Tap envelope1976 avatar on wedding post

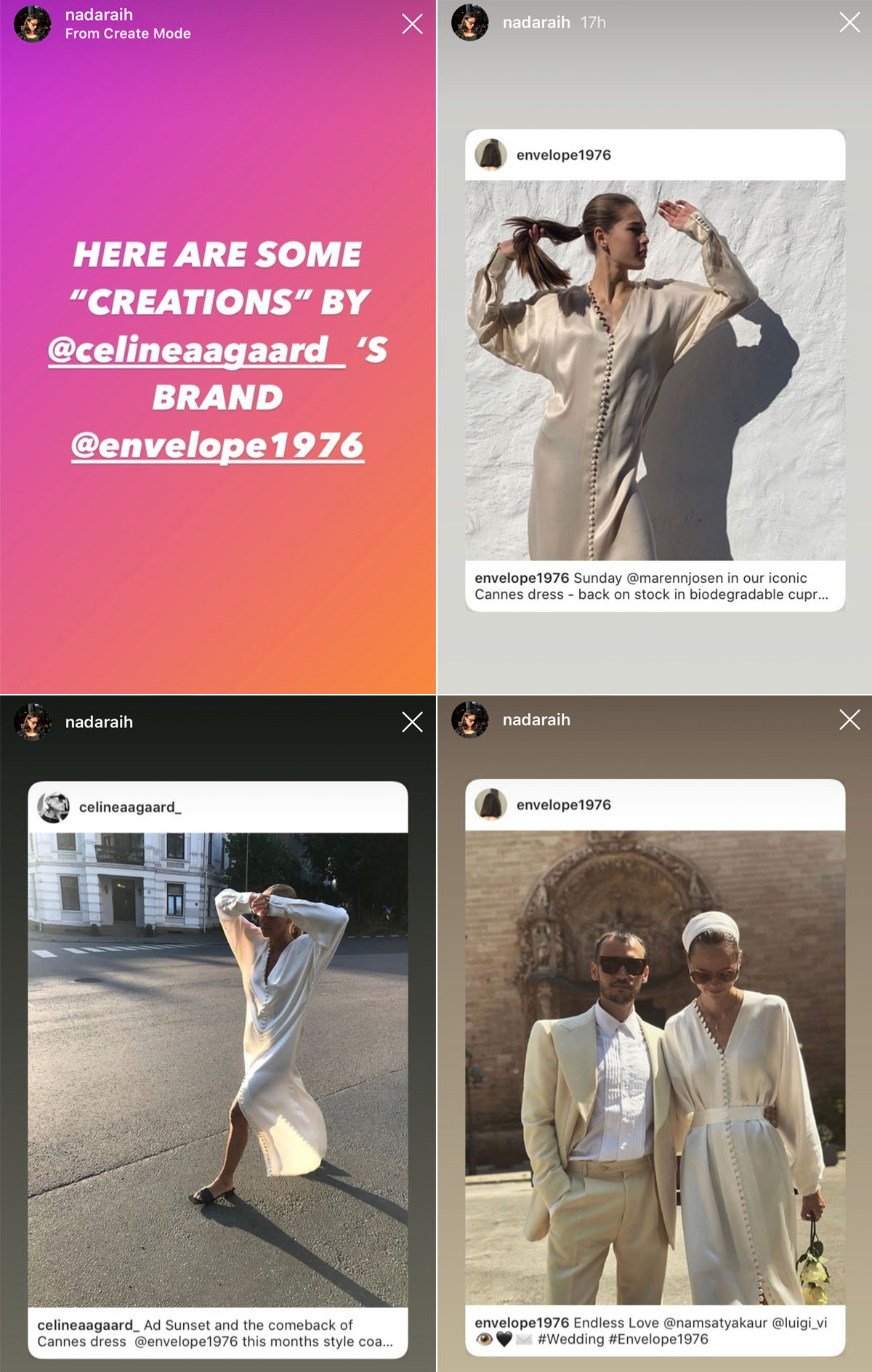pos(490,804)
